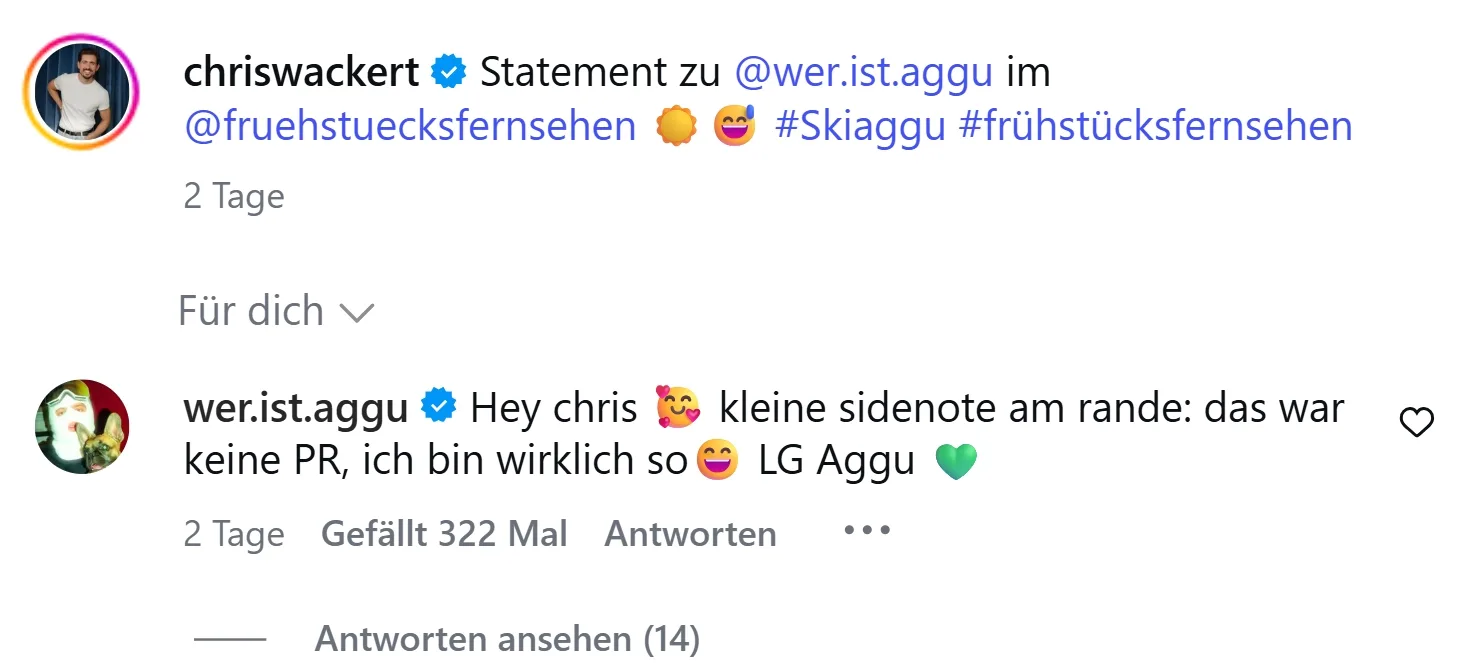Reply to Aggu's comment via Antworten
This screenshot has height=663, width=1460.
(x=690, y=534)
